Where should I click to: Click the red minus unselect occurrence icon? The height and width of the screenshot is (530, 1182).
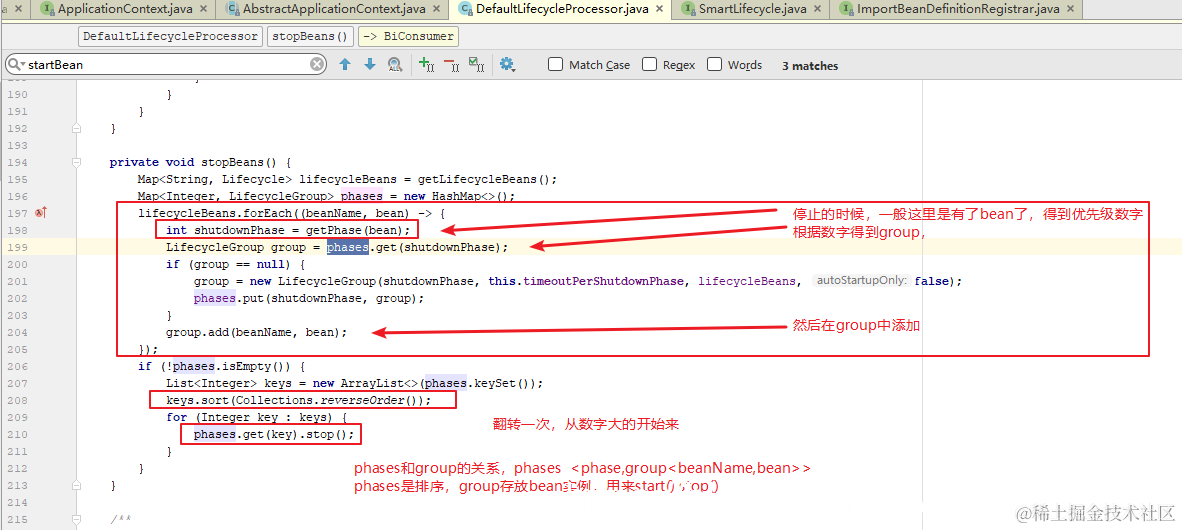point(451,65)
